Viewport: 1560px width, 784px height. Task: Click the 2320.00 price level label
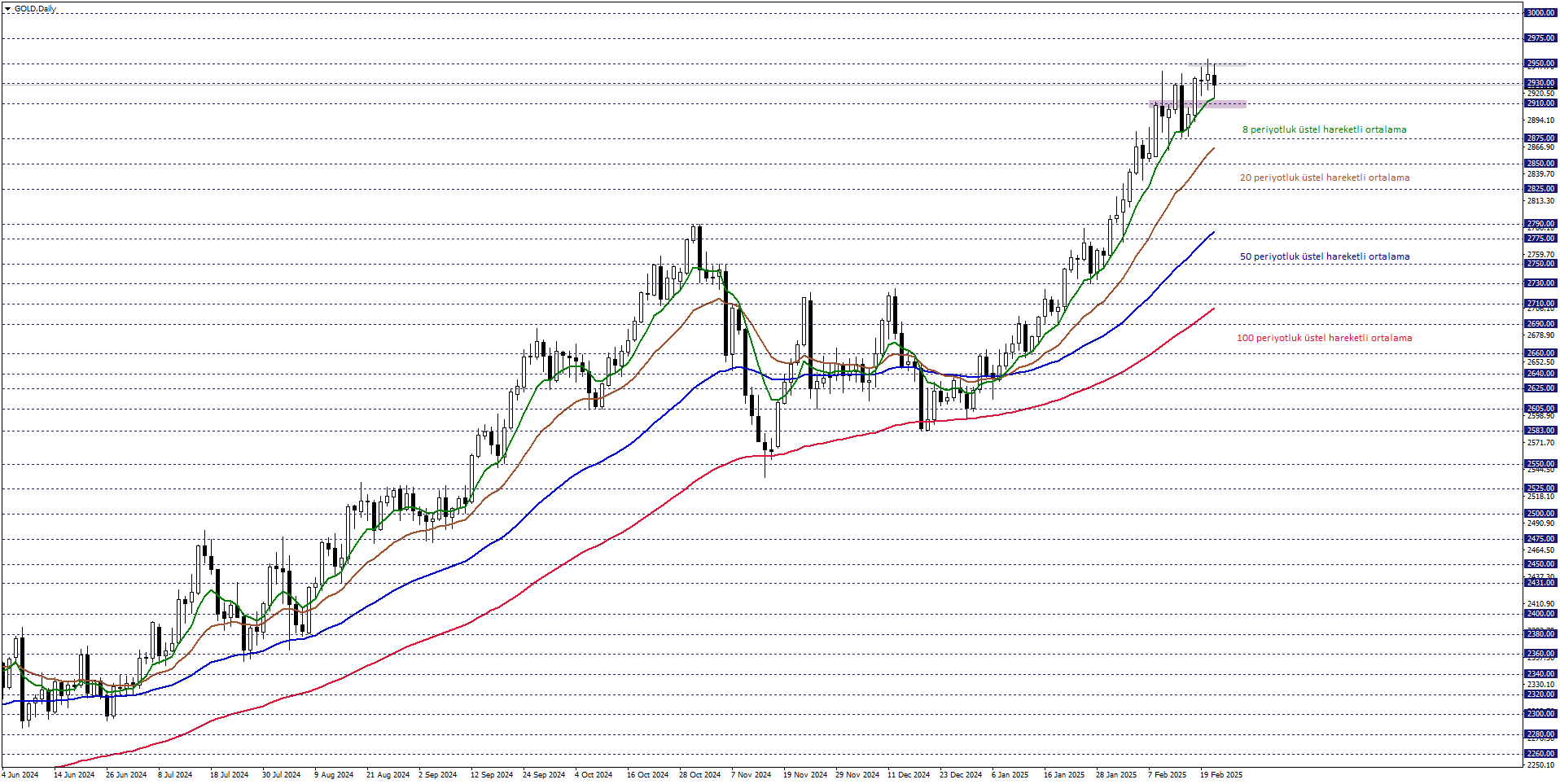(x=1540, y=694)
